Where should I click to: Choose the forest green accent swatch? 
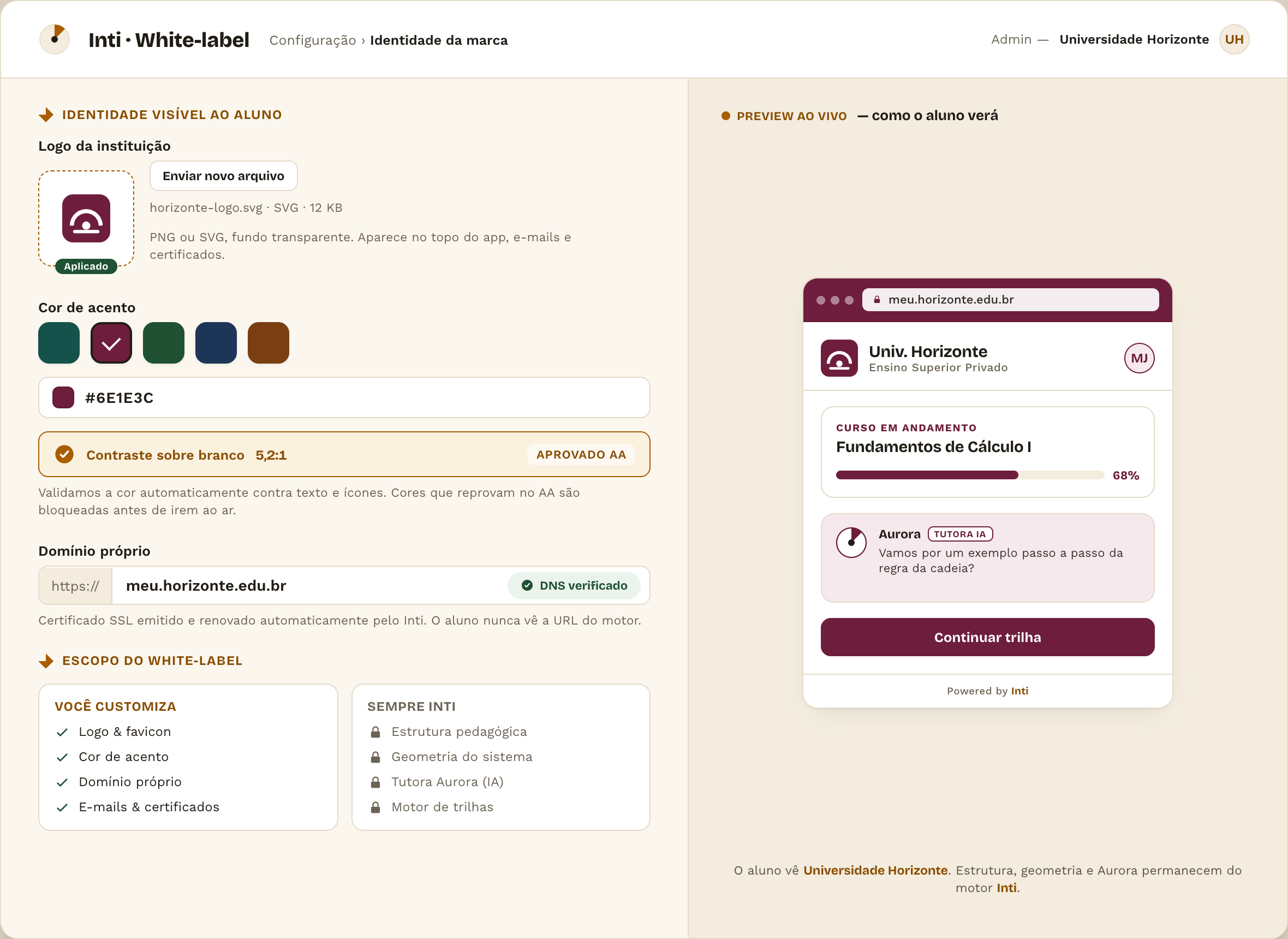pyautogui.click(x=164, y=343)
